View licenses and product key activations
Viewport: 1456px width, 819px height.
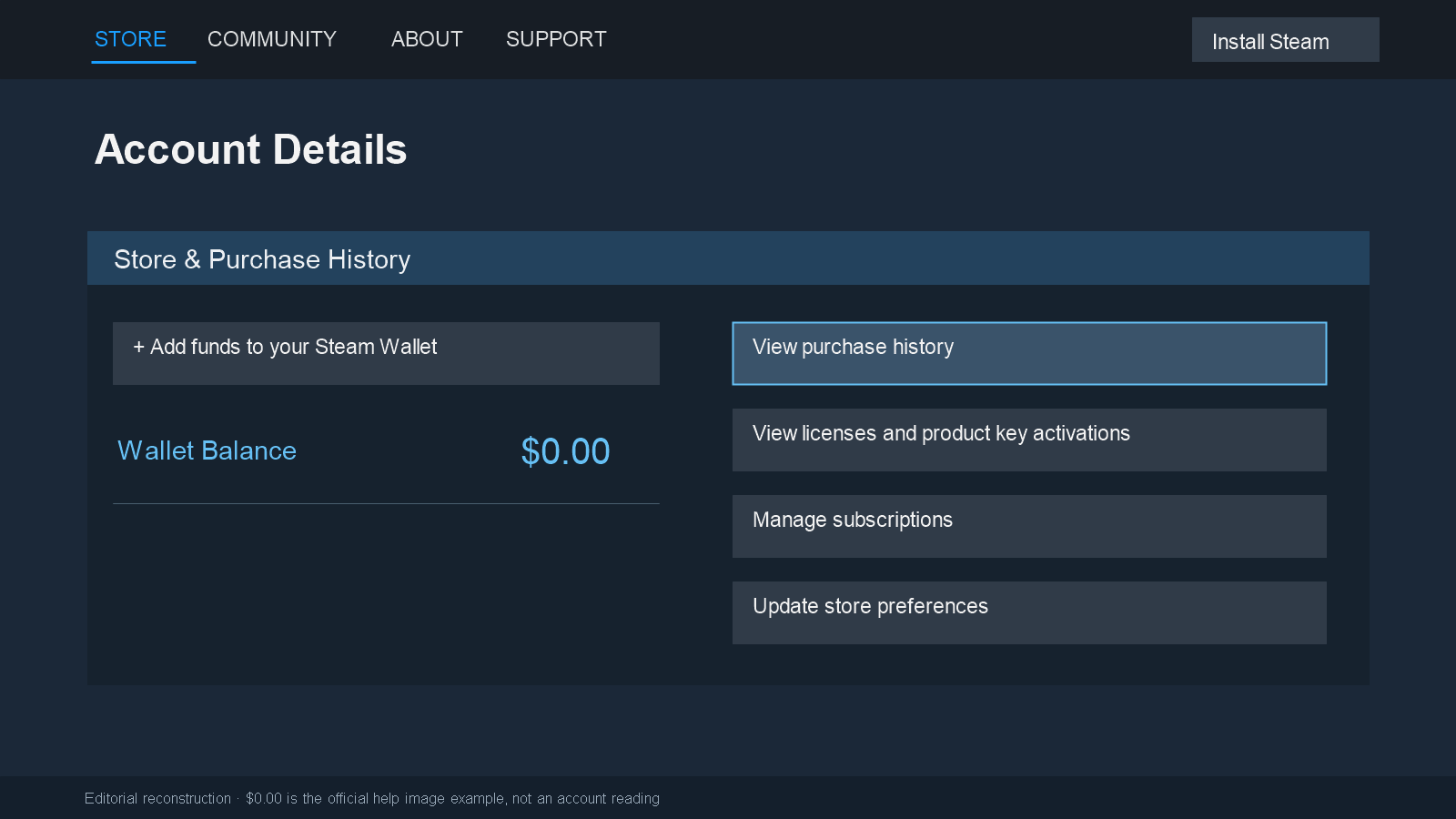[x=1029, y=440]
